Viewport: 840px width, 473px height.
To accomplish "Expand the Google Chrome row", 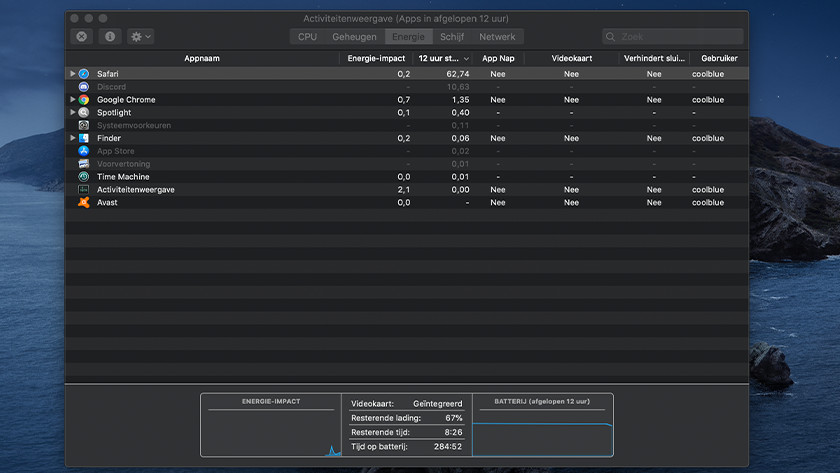I will (x=72, y=99).
